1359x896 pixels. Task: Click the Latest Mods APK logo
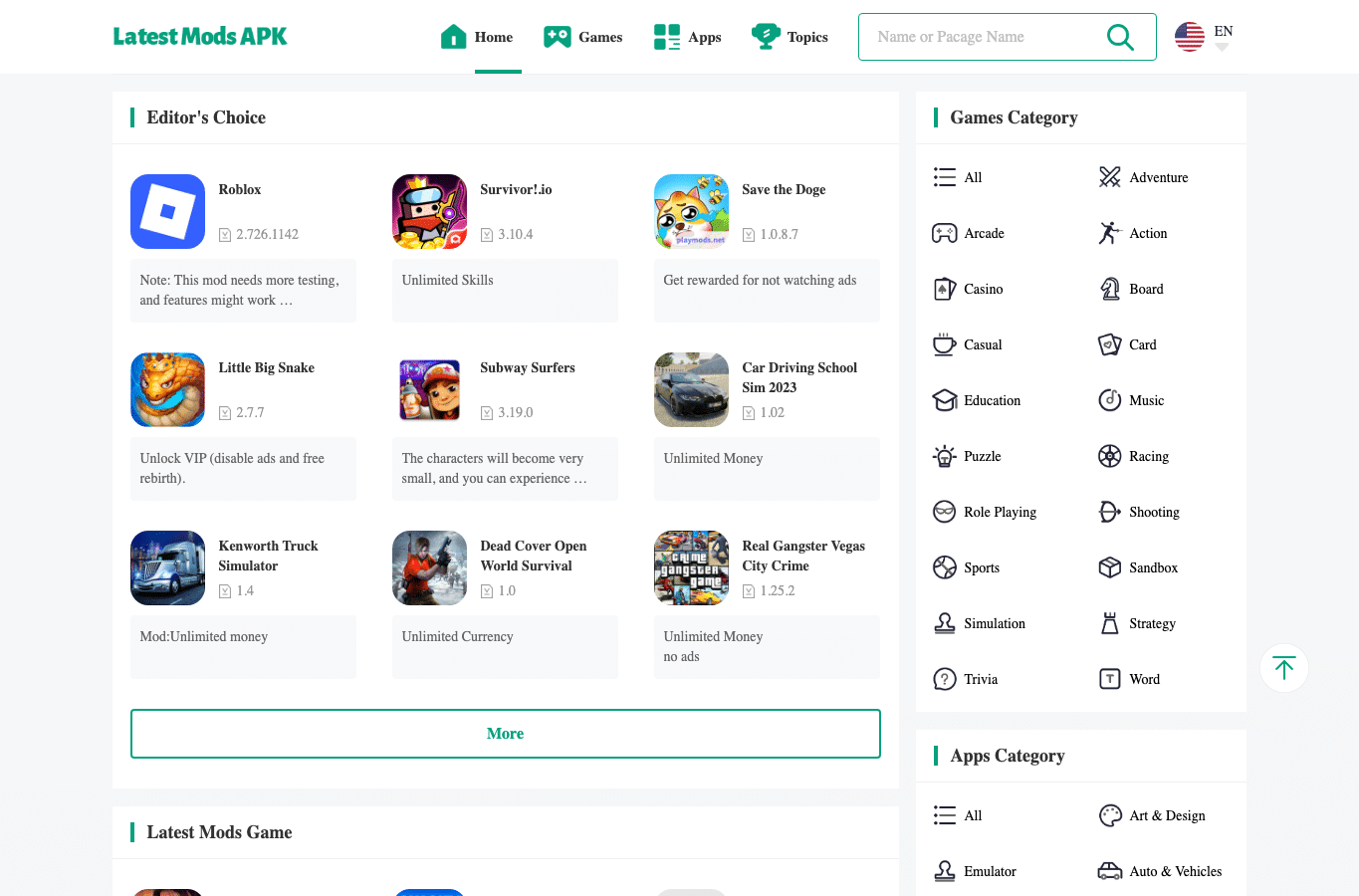tap(200, 37)
